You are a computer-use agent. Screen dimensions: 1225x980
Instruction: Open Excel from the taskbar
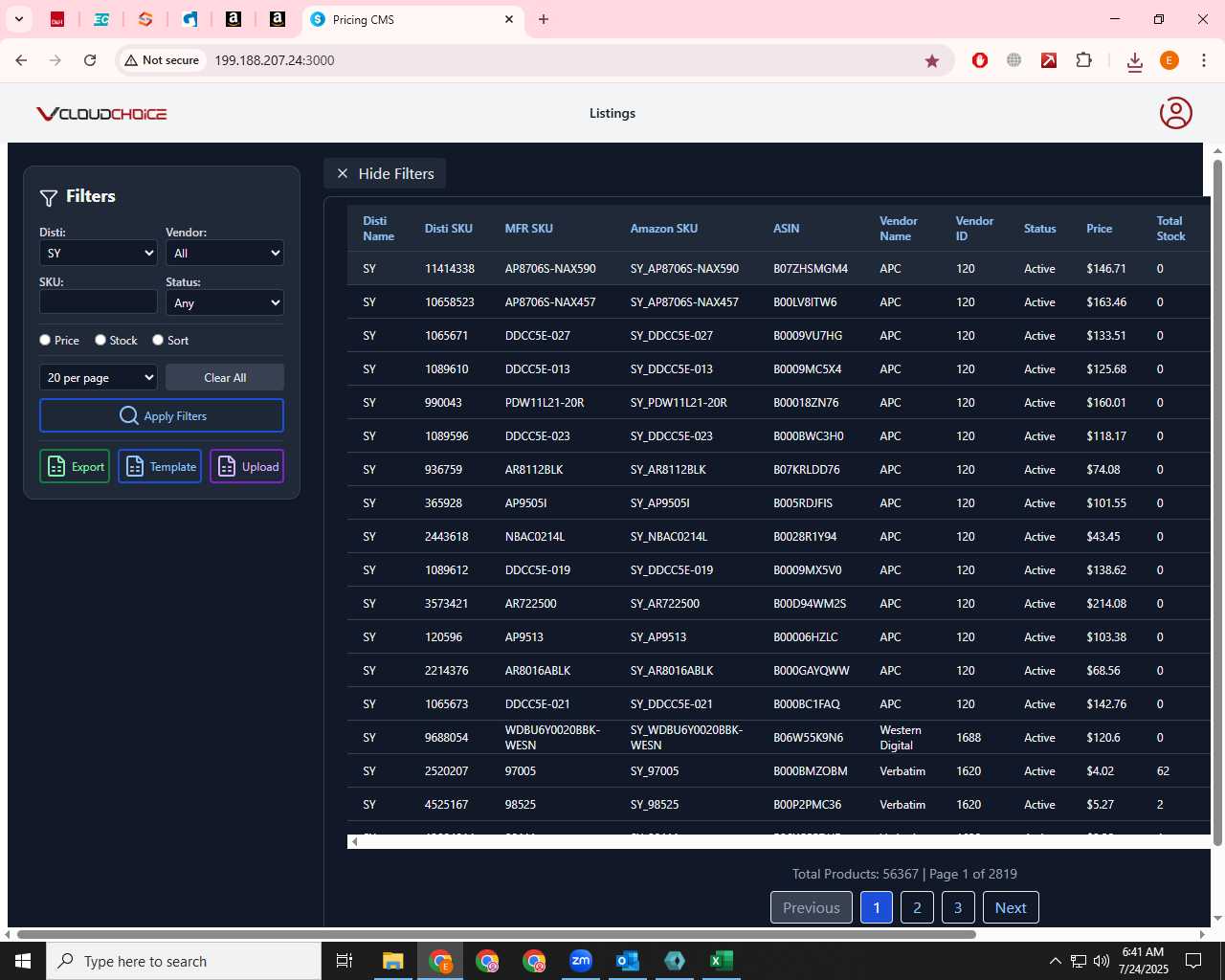(x=722, y=961)
